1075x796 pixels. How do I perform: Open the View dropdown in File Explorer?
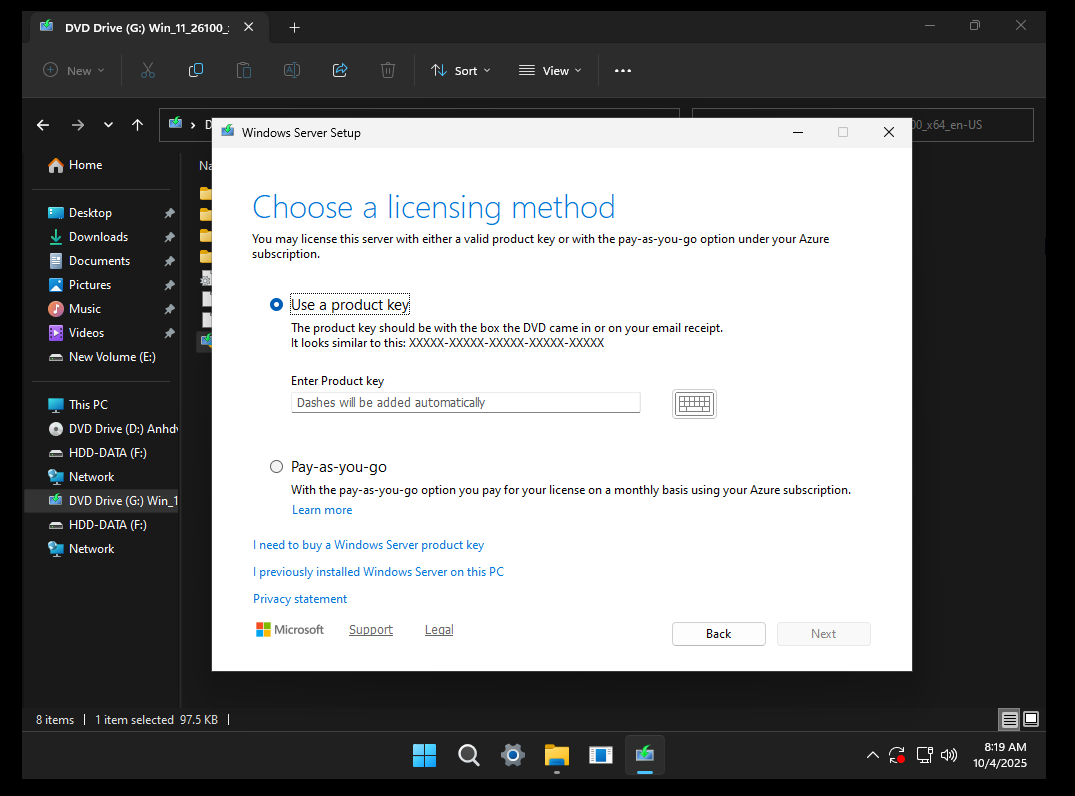[550, 71]
